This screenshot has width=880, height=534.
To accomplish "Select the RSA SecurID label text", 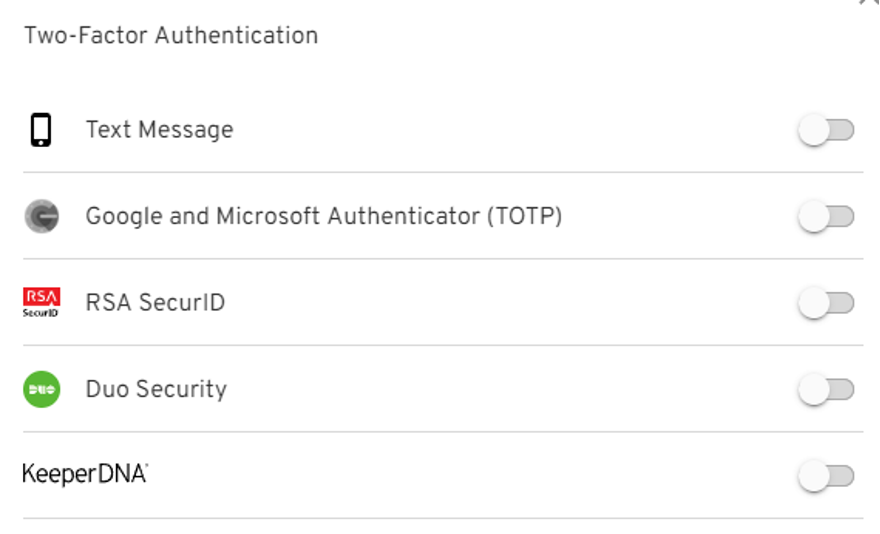I will click(x=155, y=303).
